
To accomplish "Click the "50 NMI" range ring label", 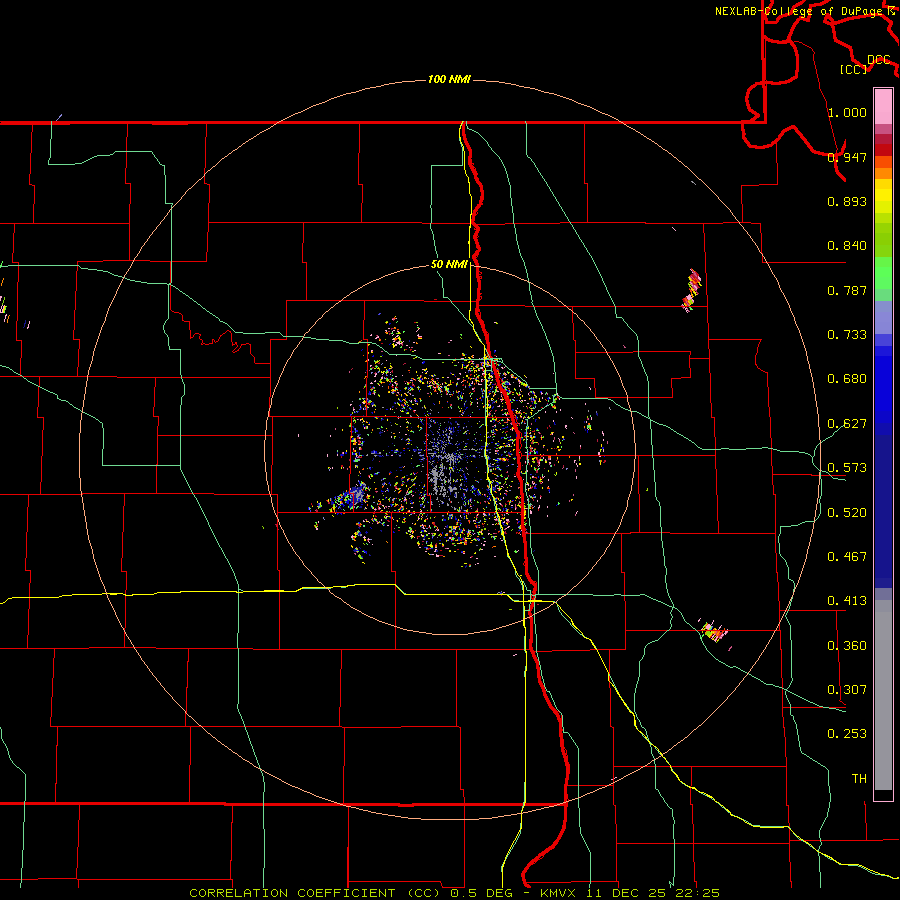I will pyautogui.click(x=449, y=264).
